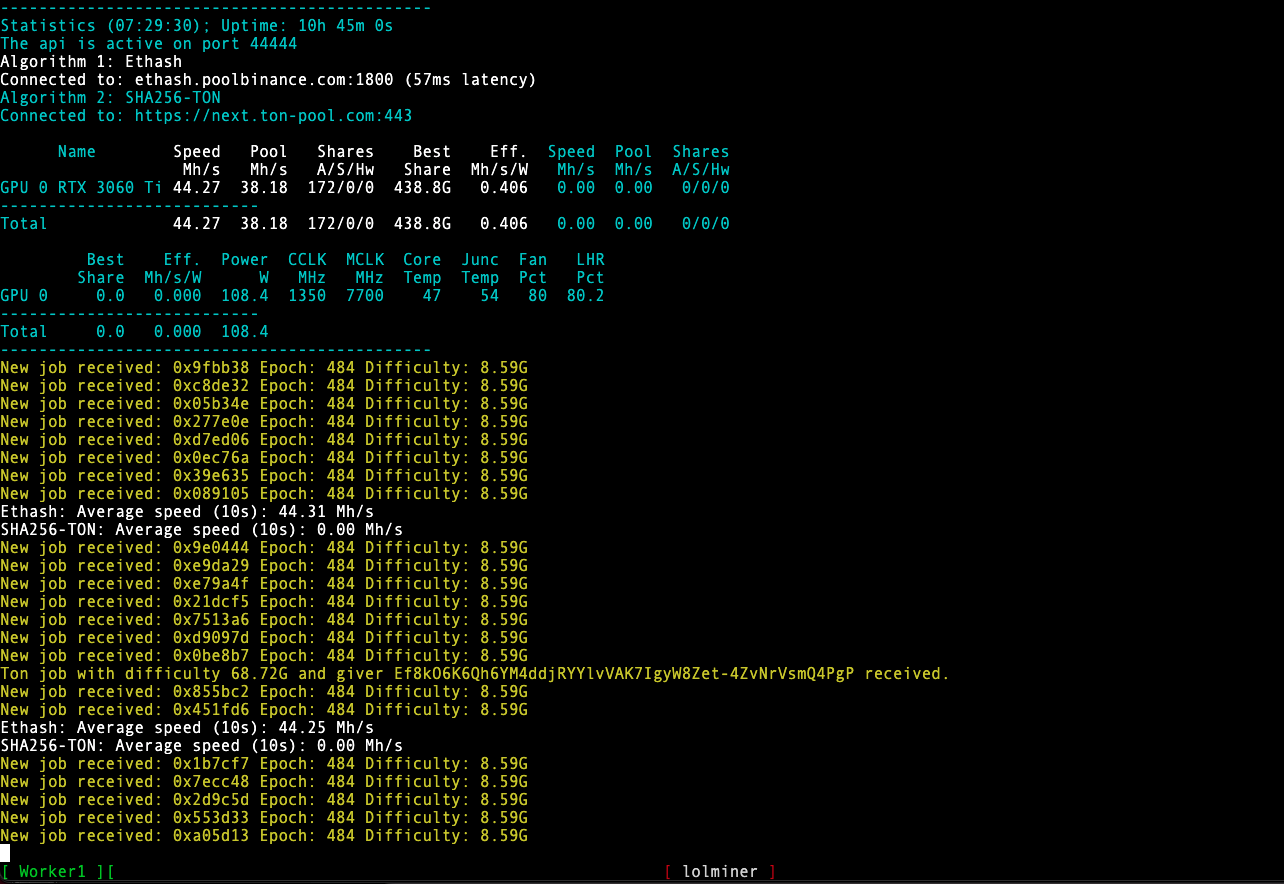Click the LHR Pct column header
Image resolution: width=1284 pixels, height=884 pixels.
click(589, 268)
